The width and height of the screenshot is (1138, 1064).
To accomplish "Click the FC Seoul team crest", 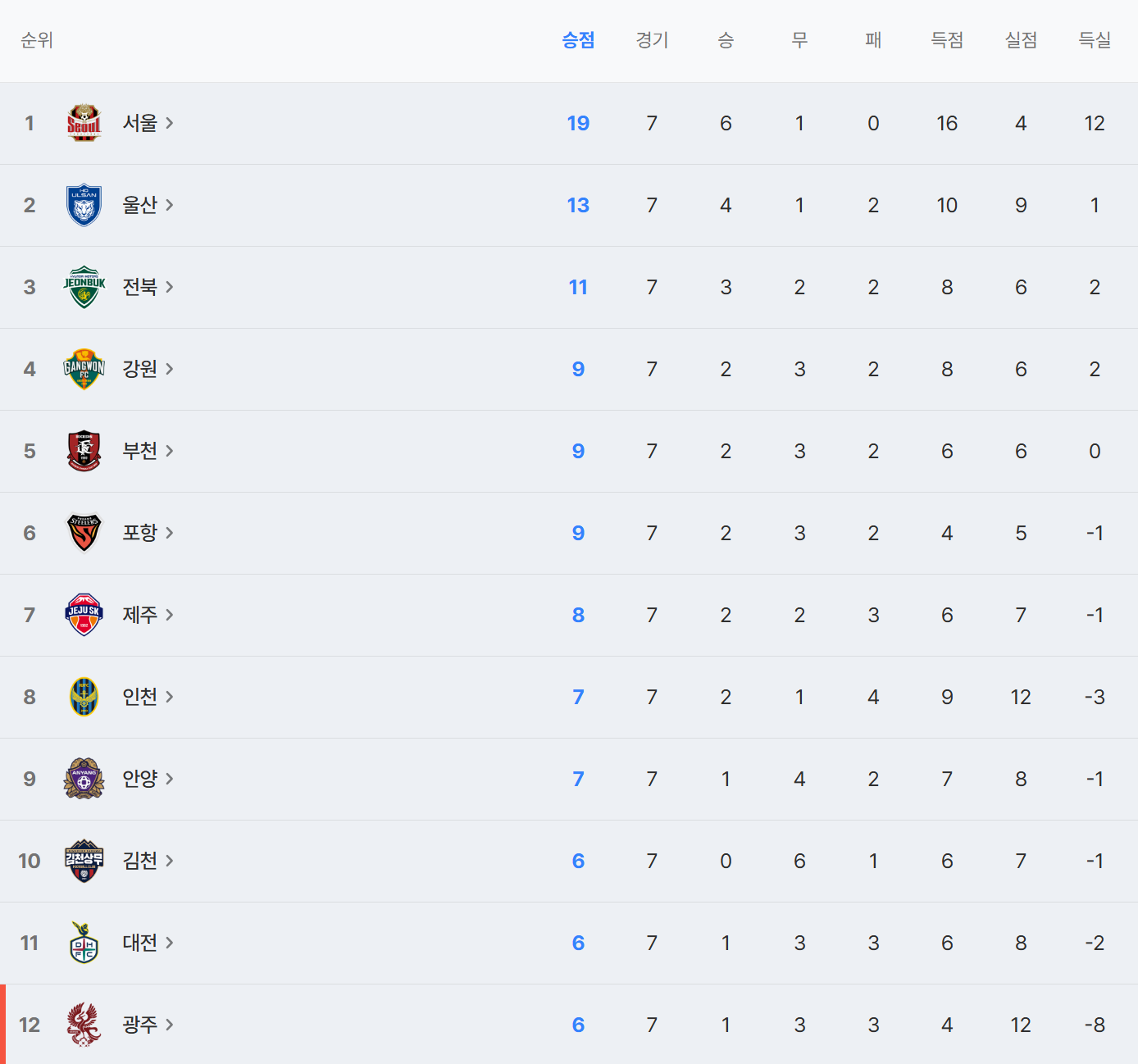I will coord(84,123).
